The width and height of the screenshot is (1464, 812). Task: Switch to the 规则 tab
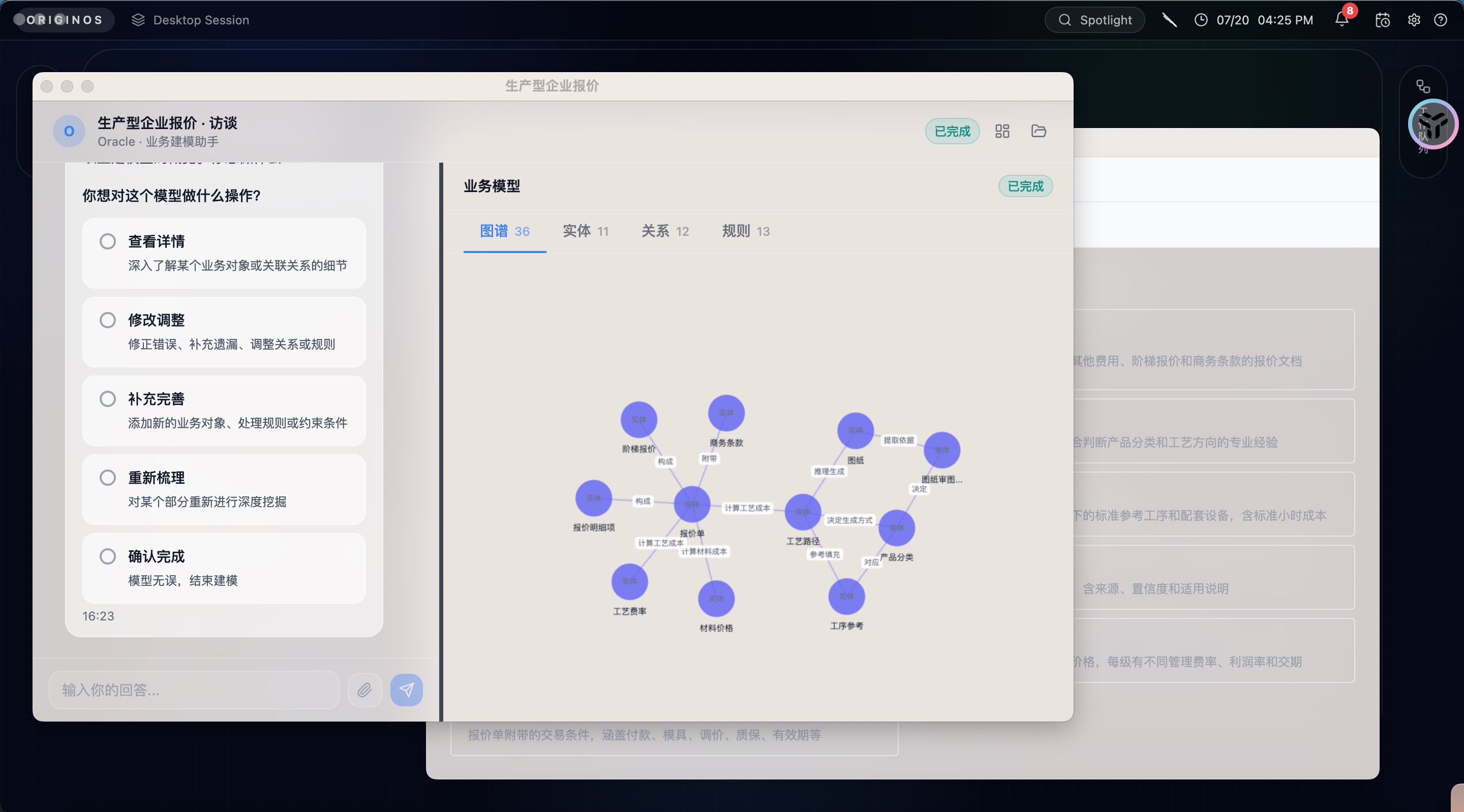[746, 231]
